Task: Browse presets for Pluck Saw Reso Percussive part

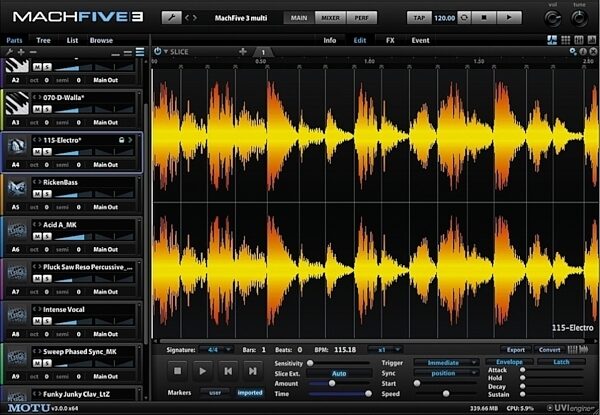Action: [x=37, y=267]
